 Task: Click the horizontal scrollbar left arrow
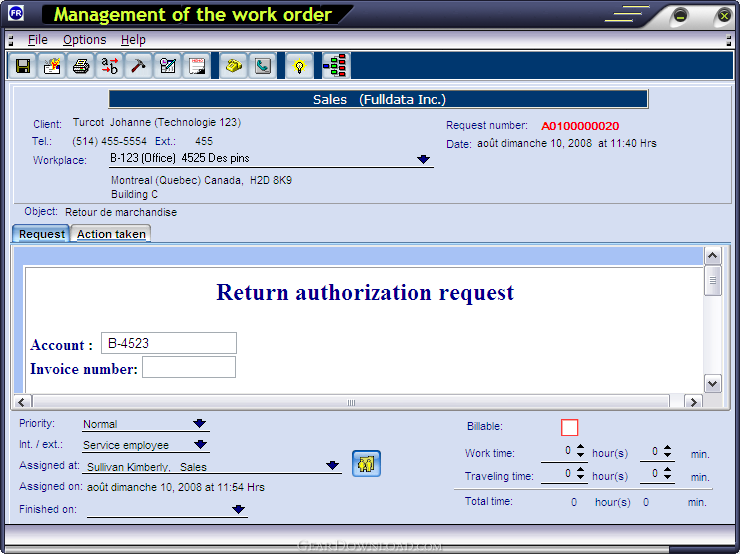point(21,402)
